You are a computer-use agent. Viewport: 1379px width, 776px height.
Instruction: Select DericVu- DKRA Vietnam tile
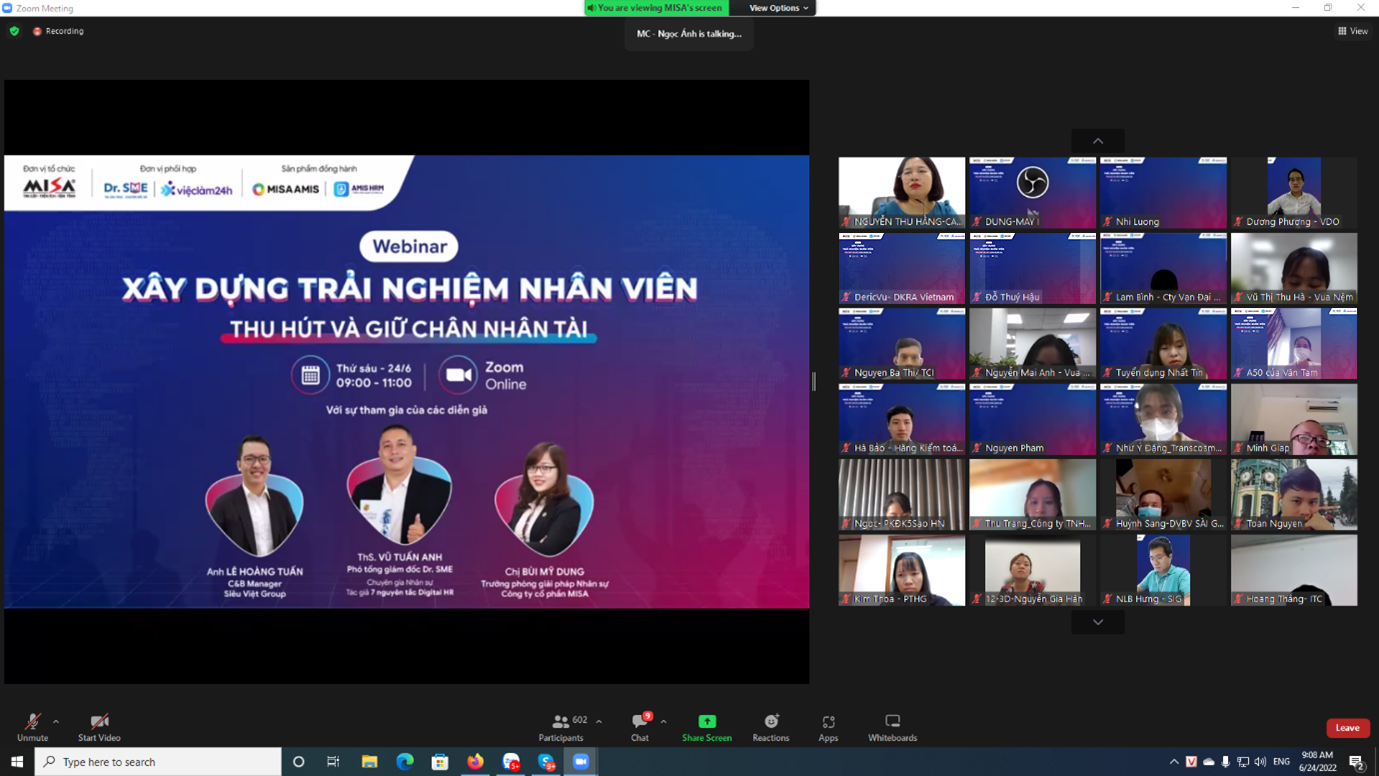(902, 268)
